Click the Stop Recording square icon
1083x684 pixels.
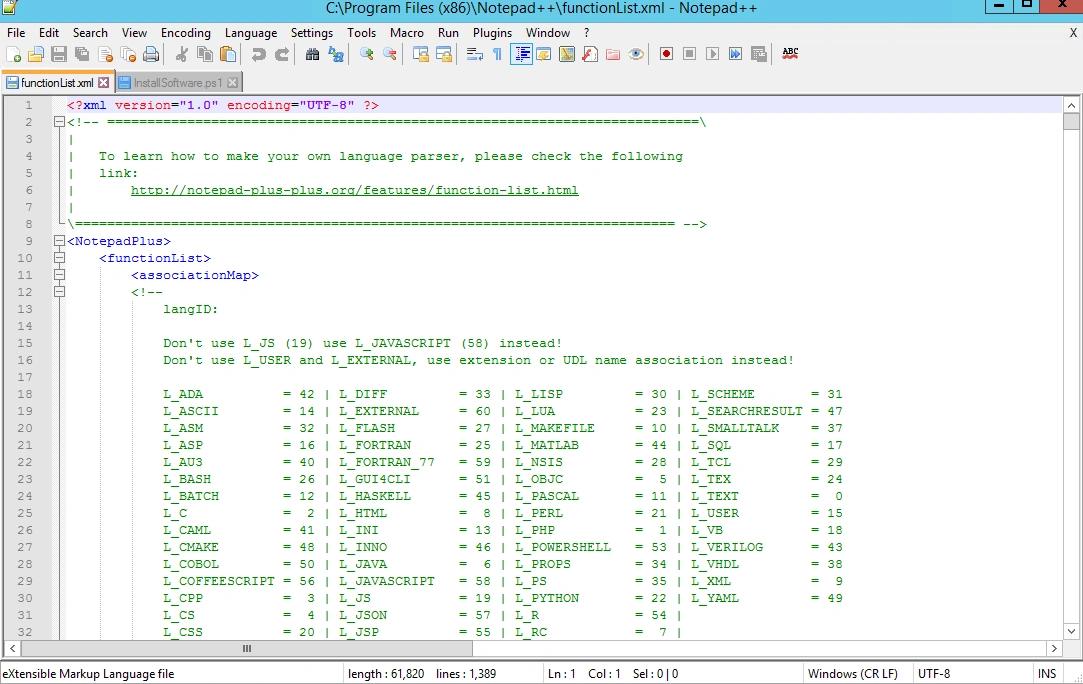[689, 54]
